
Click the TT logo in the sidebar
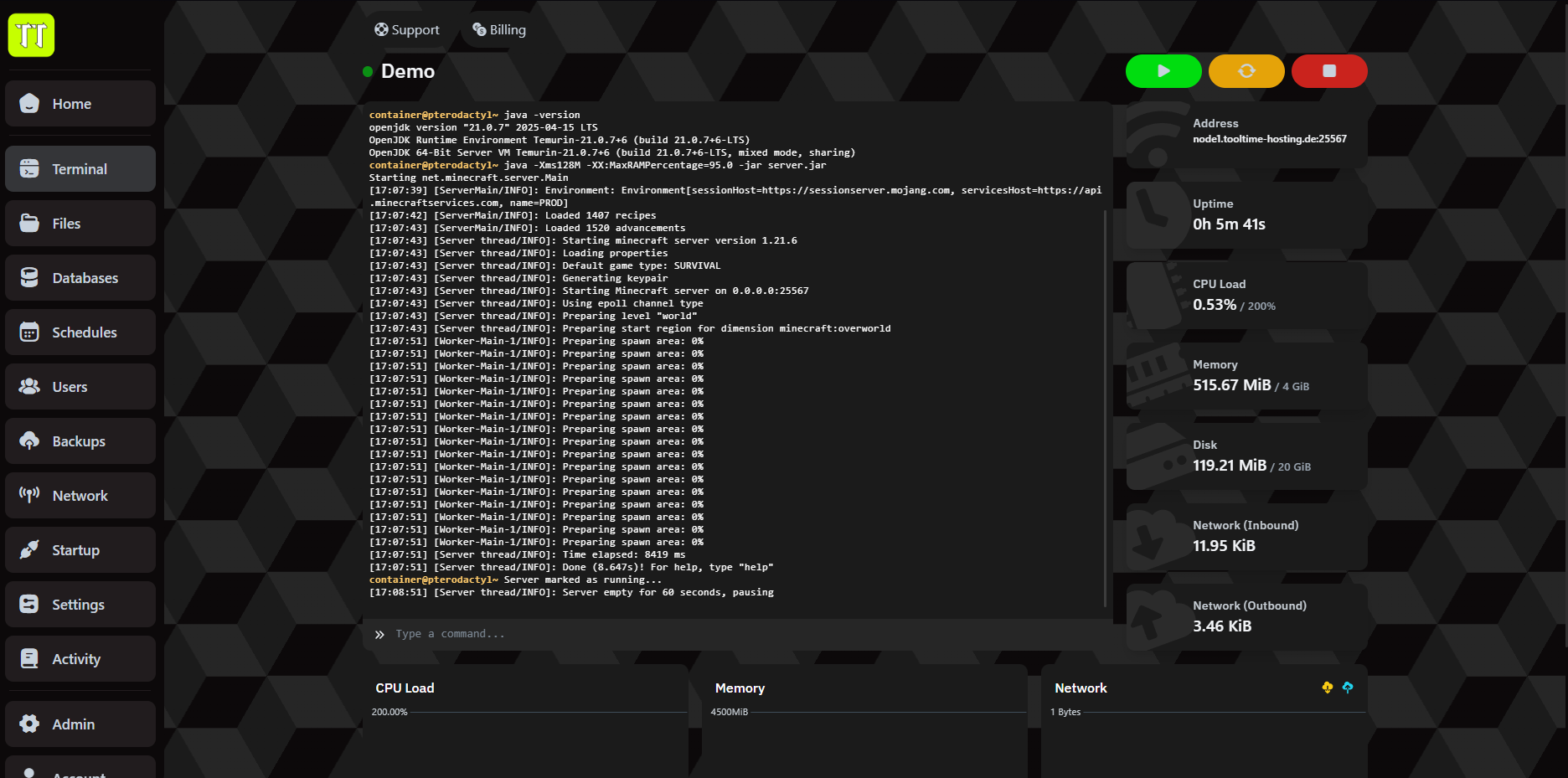31,35
